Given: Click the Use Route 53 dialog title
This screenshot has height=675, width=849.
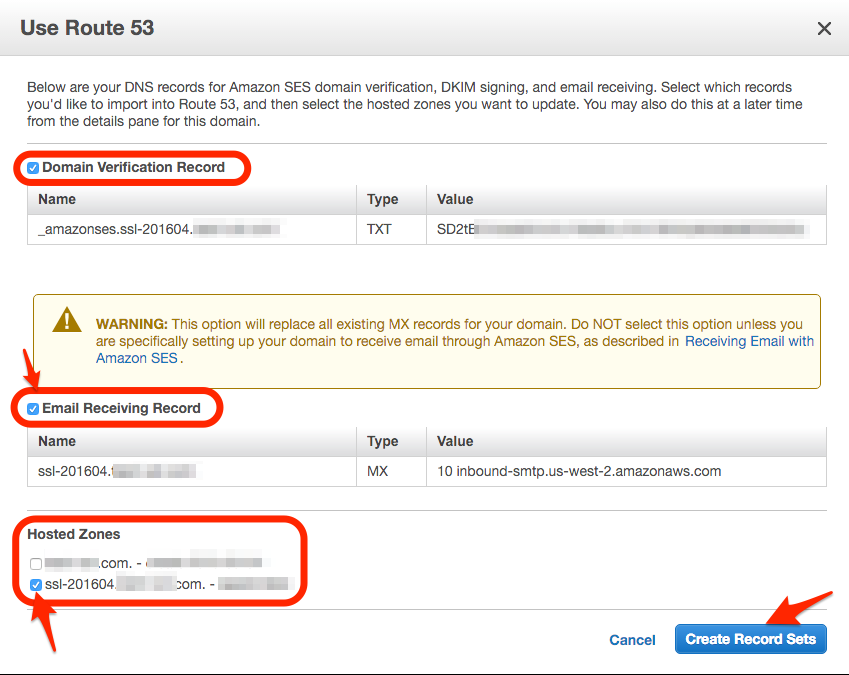Looking at the screenshot, I should click(x=88, y=28).
